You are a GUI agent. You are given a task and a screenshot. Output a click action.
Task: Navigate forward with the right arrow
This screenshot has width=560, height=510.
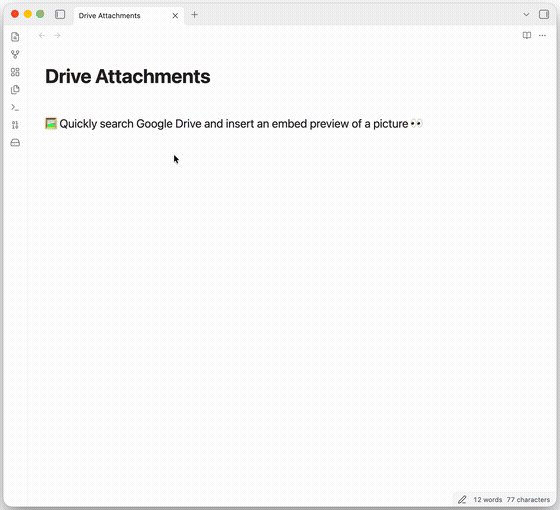[57, 35]
